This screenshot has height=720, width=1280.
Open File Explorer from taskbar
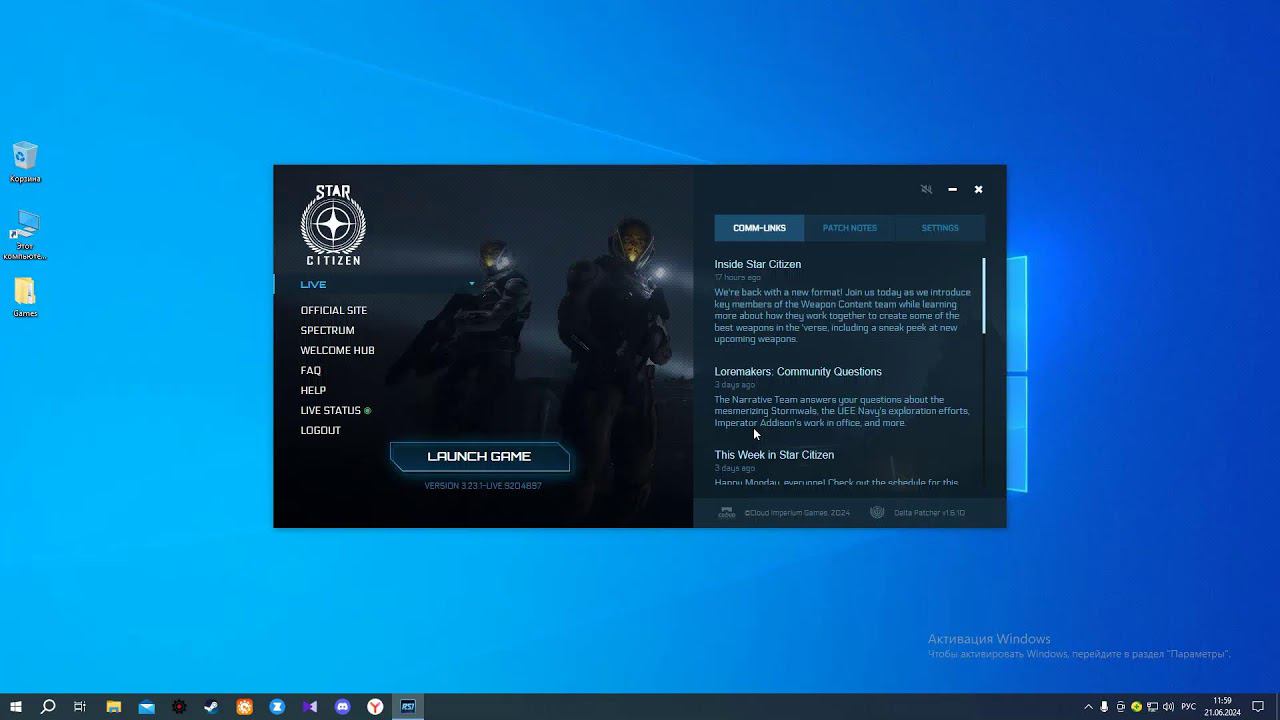coord(114,706)
